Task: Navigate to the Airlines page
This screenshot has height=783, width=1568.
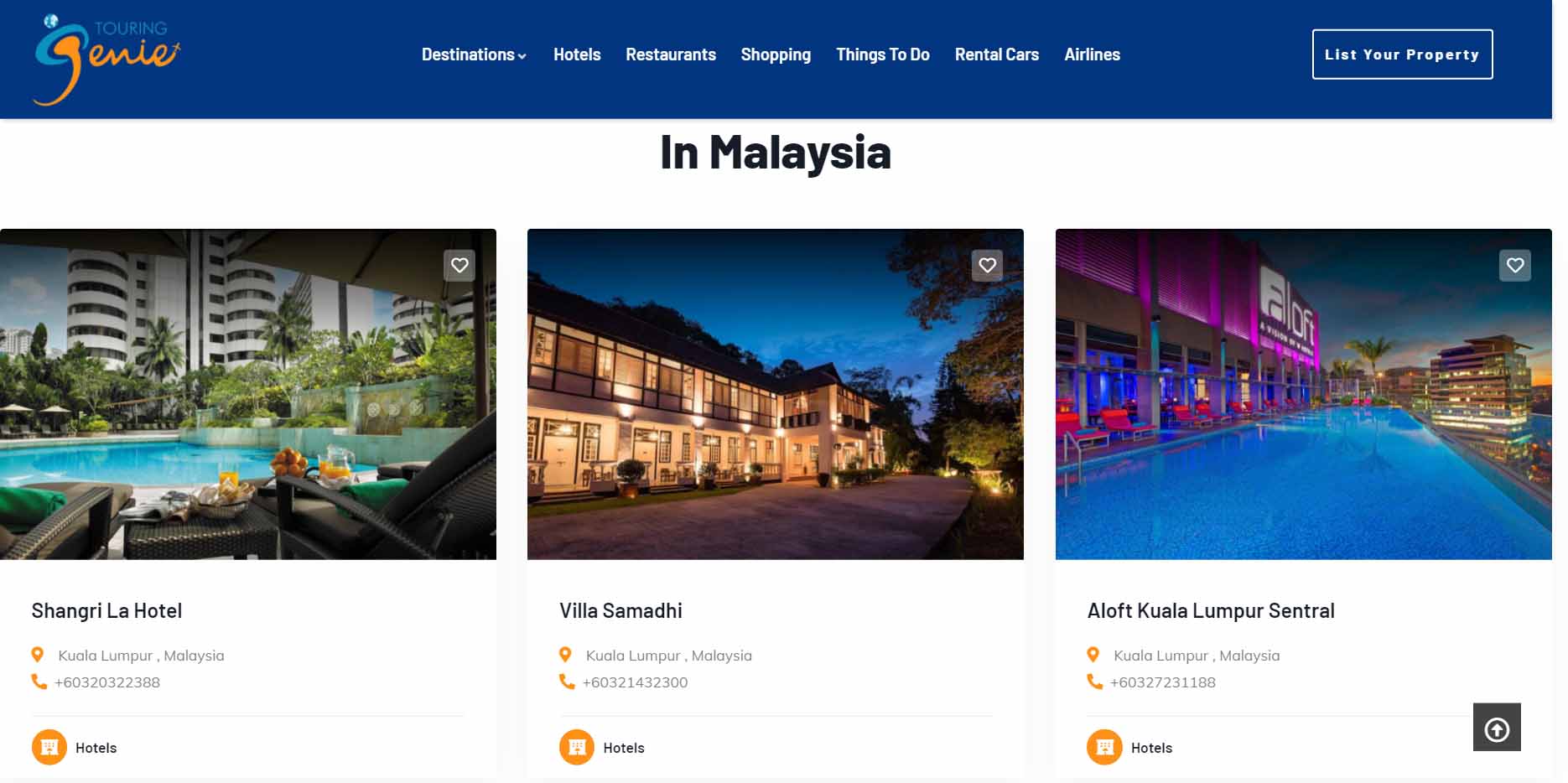Action: [x=1092, y=54]
